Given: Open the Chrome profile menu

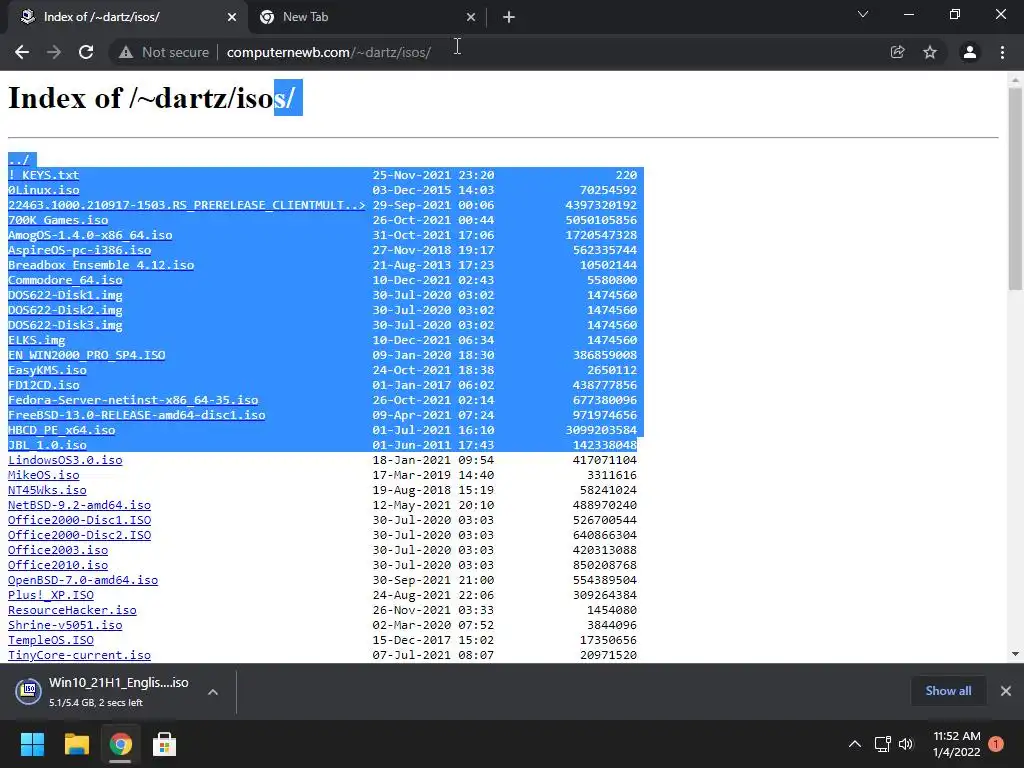Looking at the screenshot, I should point(970,52).
